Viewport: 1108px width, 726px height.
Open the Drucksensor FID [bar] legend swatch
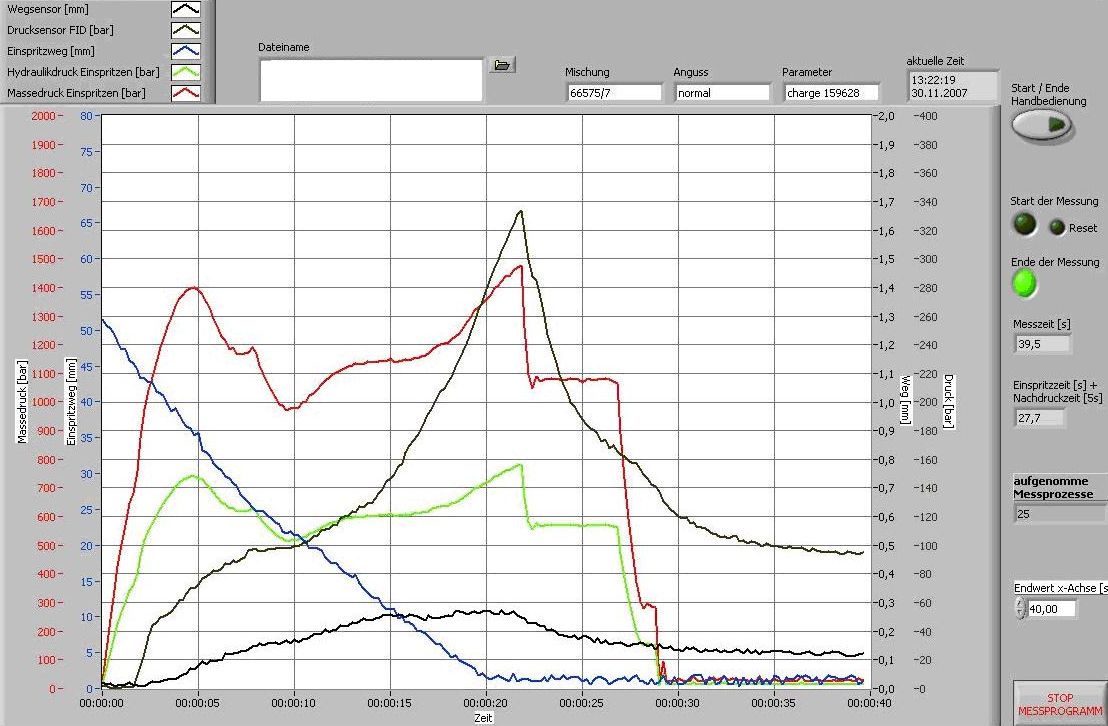tap(186, 30)
